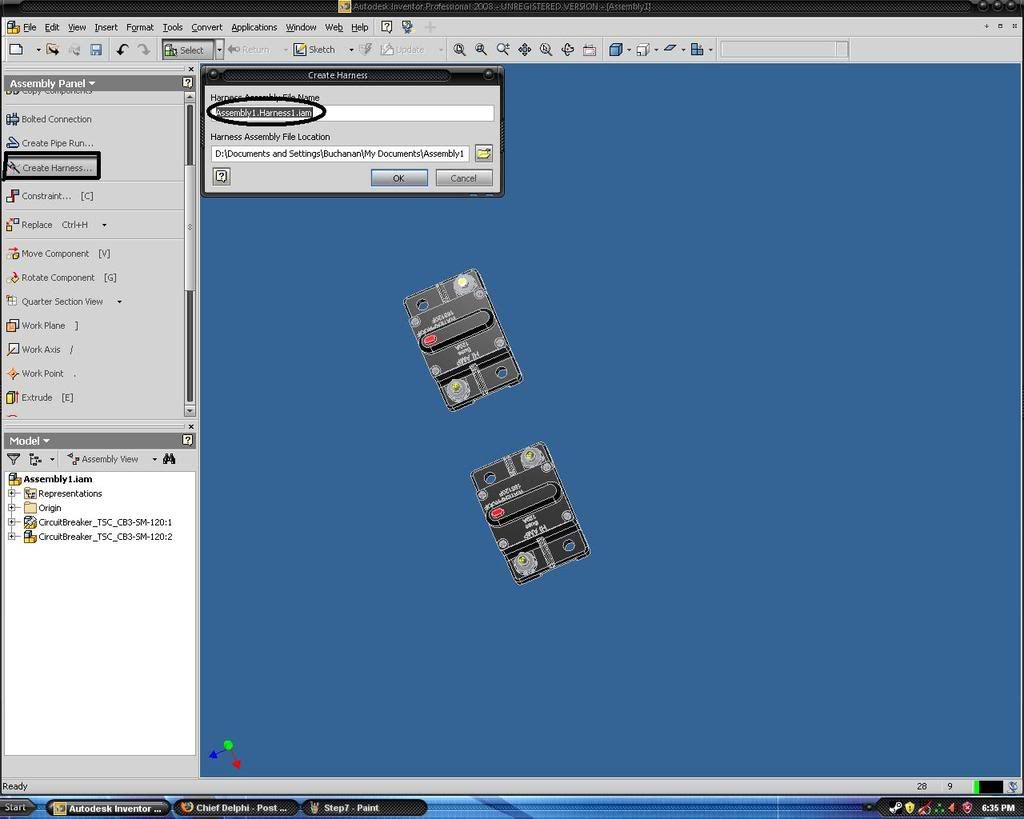
Task: Open the Assembly View dropdown
Action: [x=154, y=459]
